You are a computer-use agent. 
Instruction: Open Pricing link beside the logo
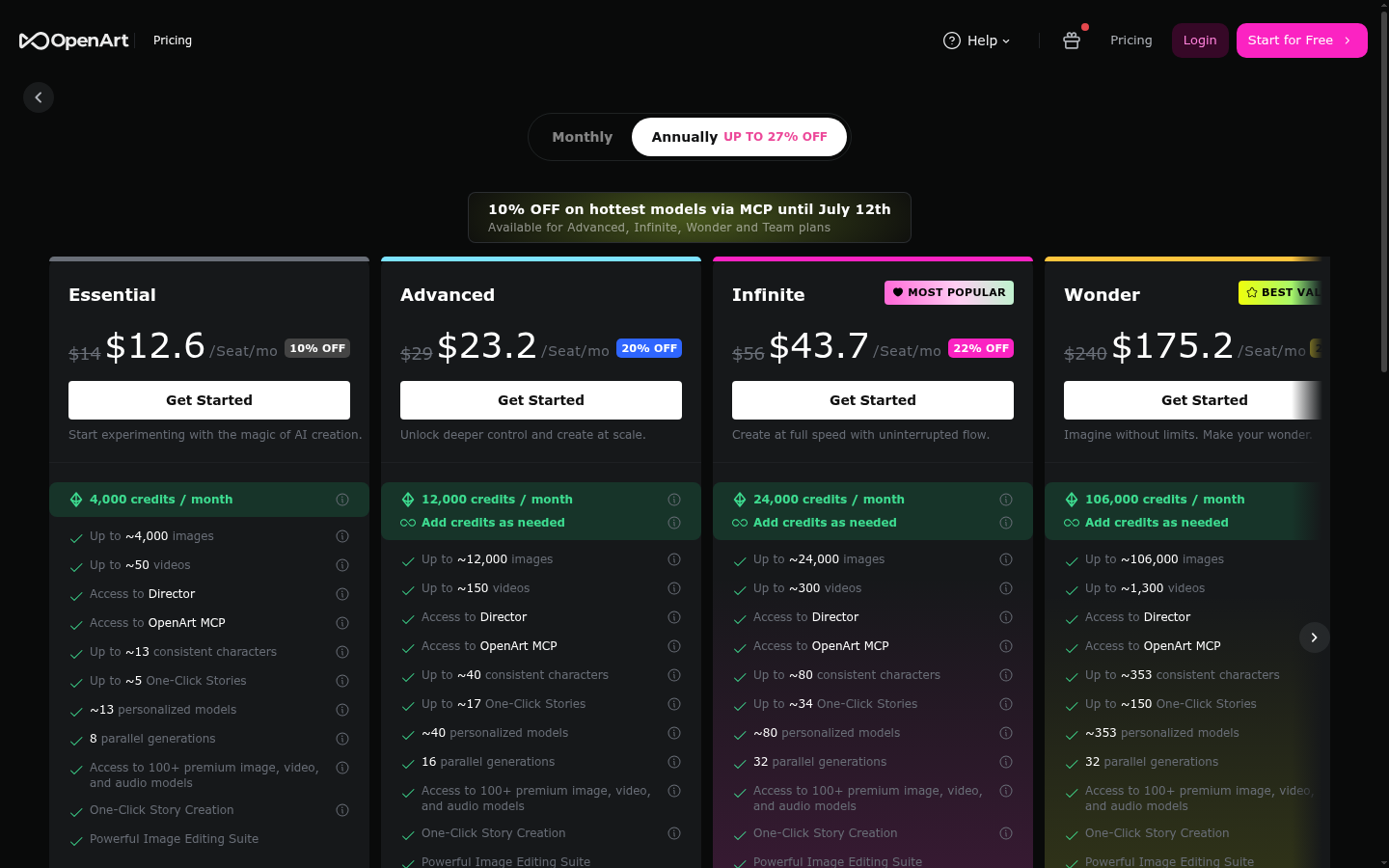(x=173, y=41)
